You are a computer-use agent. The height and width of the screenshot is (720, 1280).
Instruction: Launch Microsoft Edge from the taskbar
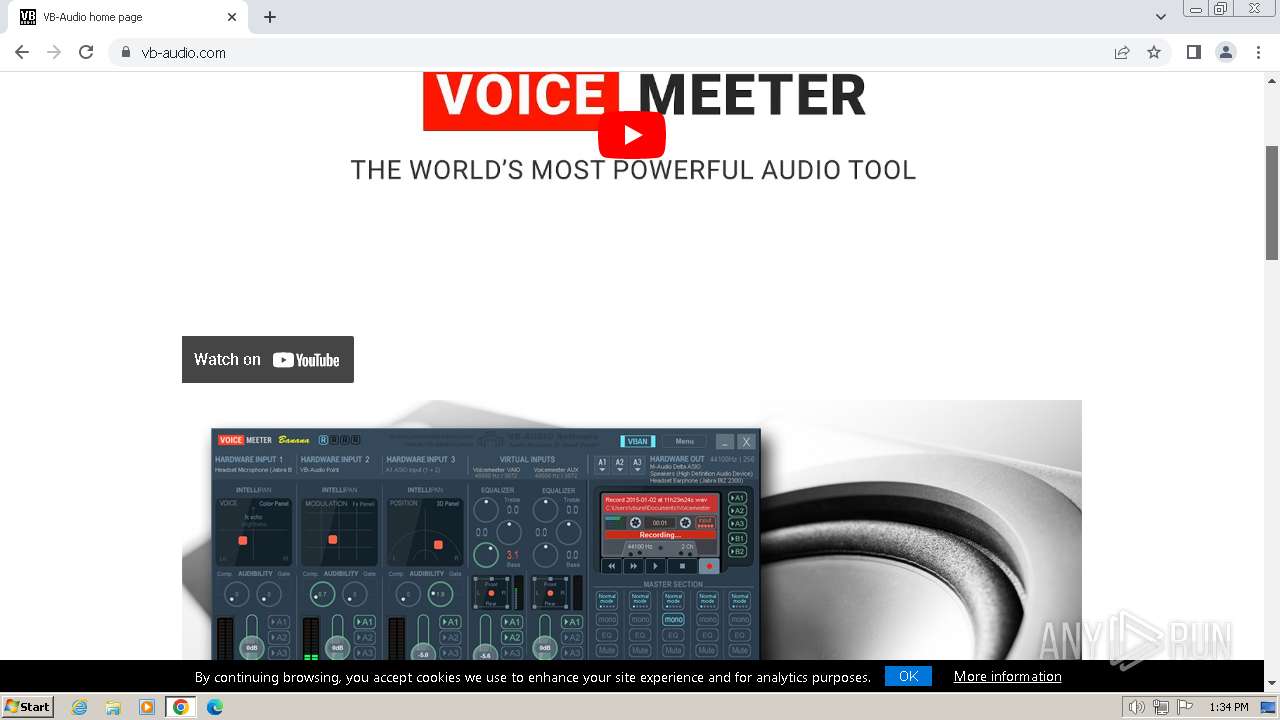[x=214, y=707]
